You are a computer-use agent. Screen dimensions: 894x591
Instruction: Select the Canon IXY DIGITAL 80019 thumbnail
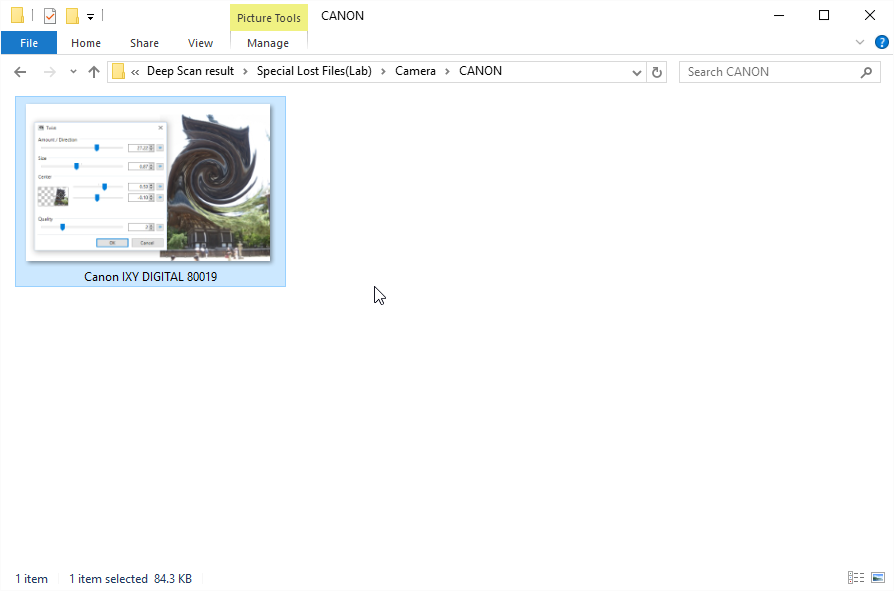(148, 182)
